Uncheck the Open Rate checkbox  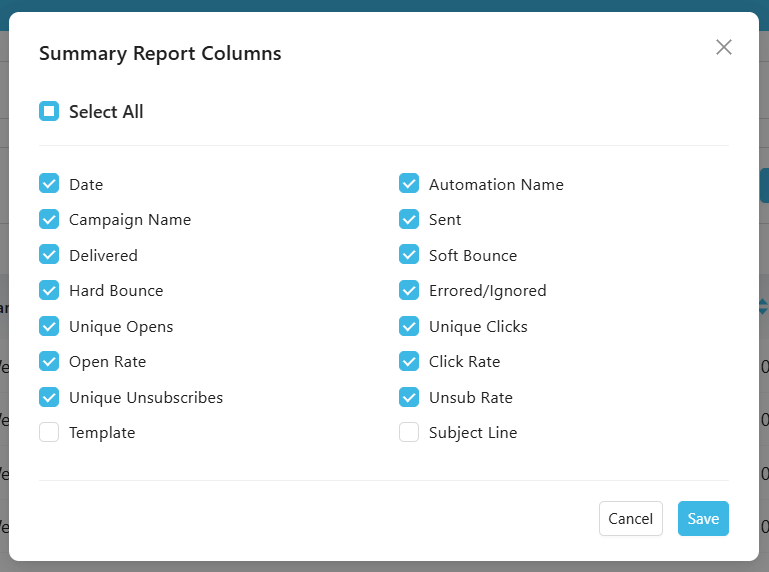49,361
